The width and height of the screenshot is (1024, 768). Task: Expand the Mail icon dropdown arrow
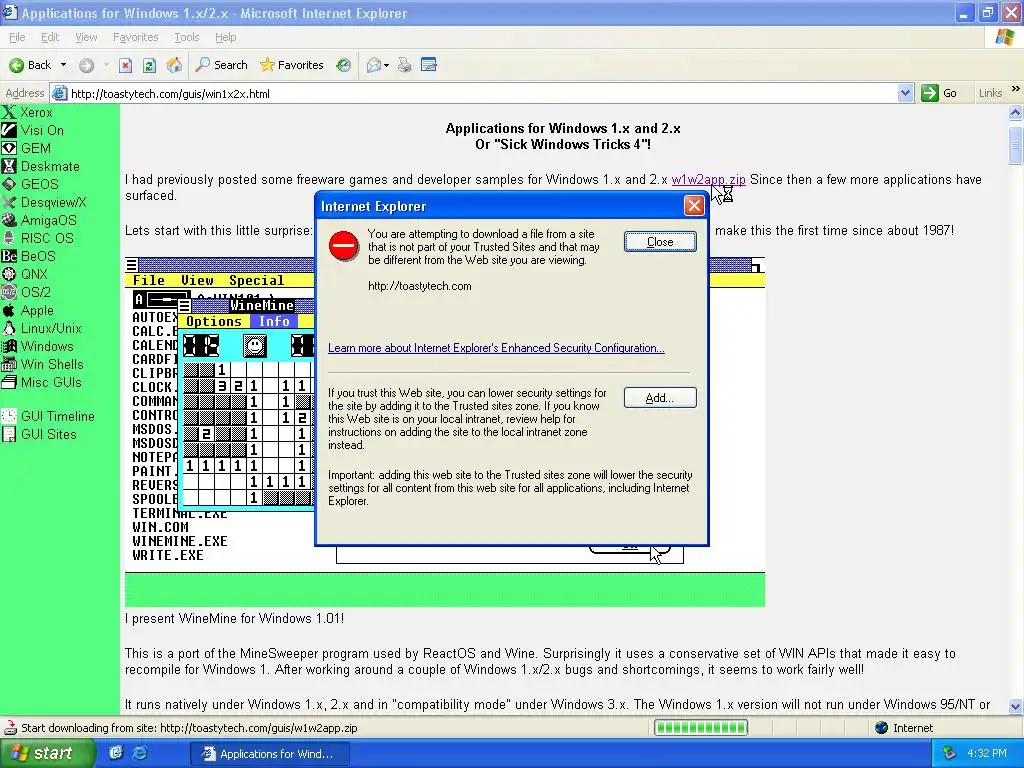tap(387, 65)
